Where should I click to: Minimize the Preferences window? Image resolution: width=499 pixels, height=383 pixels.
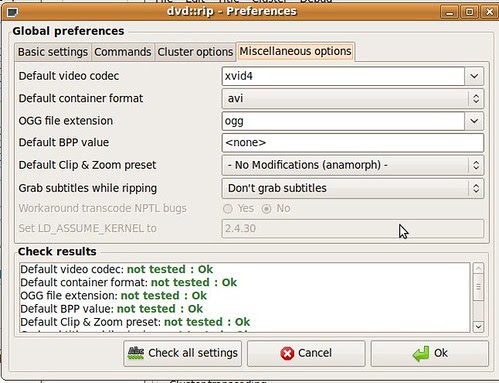coord(450,12)
